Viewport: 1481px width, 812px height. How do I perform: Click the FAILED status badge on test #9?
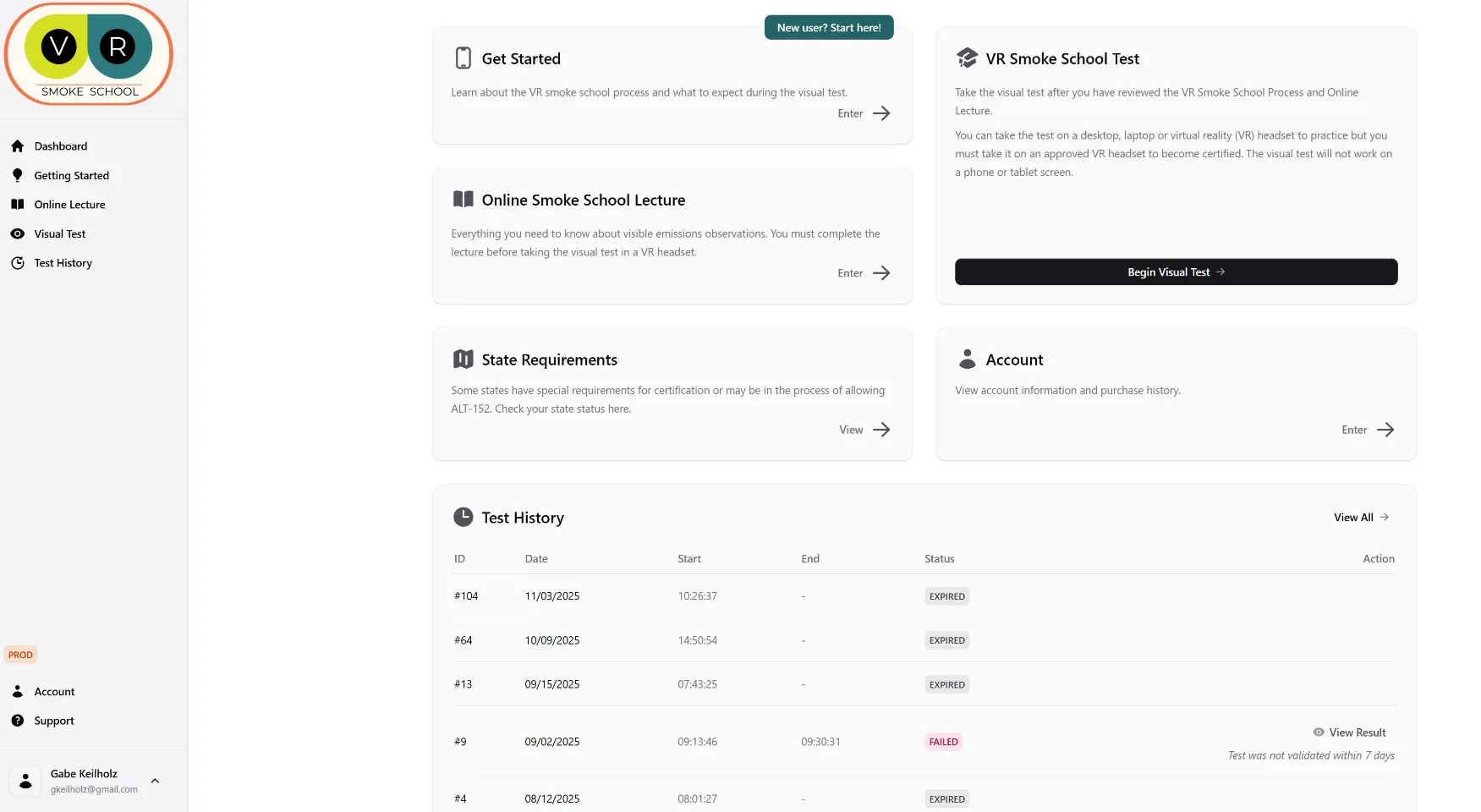[x=943, y=741]
